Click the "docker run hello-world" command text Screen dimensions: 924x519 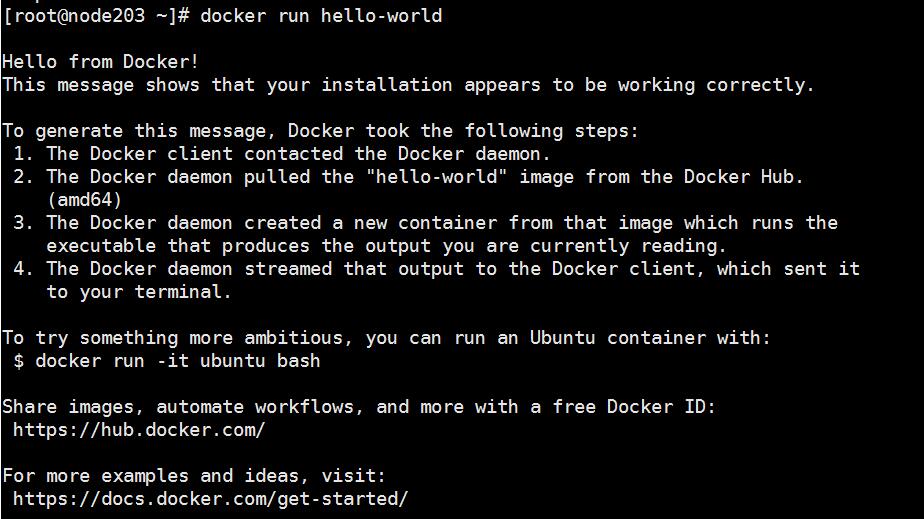click(321, 16)
